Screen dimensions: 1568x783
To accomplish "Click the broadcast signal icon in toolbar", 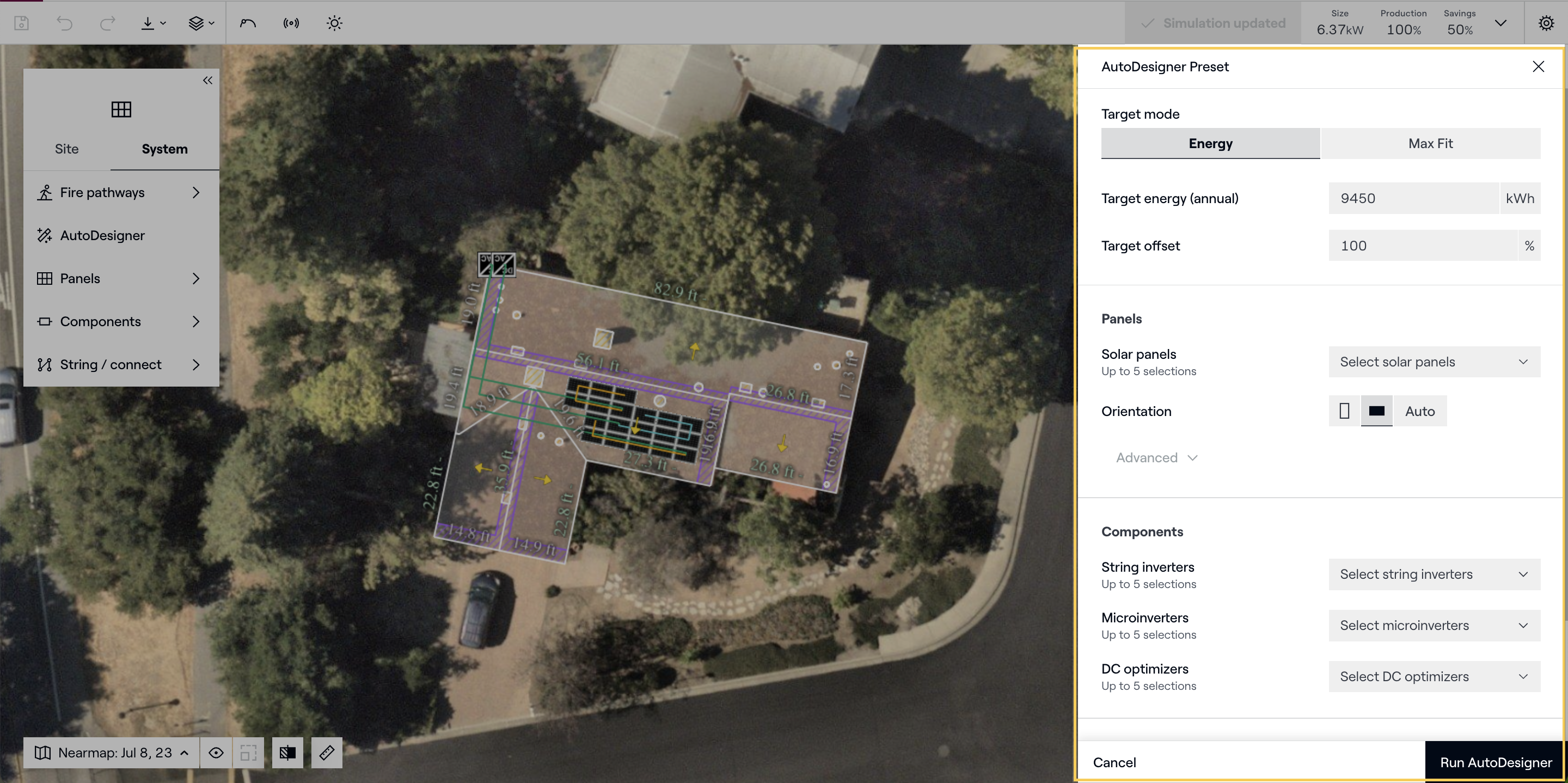I will point(291,23).
